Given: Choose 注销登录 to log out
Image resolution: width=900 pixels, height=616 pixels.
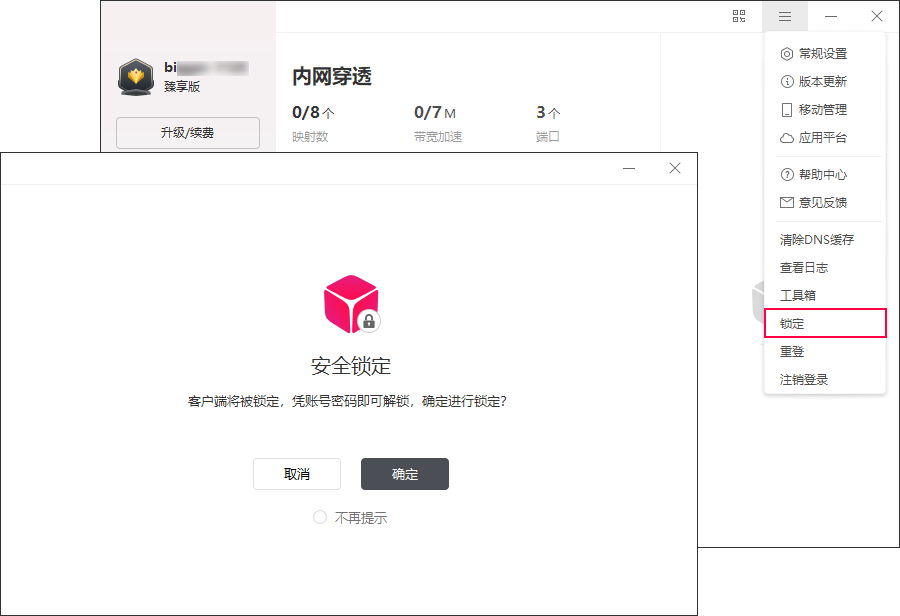Looking at the screenshot, I should pos(804,380).
